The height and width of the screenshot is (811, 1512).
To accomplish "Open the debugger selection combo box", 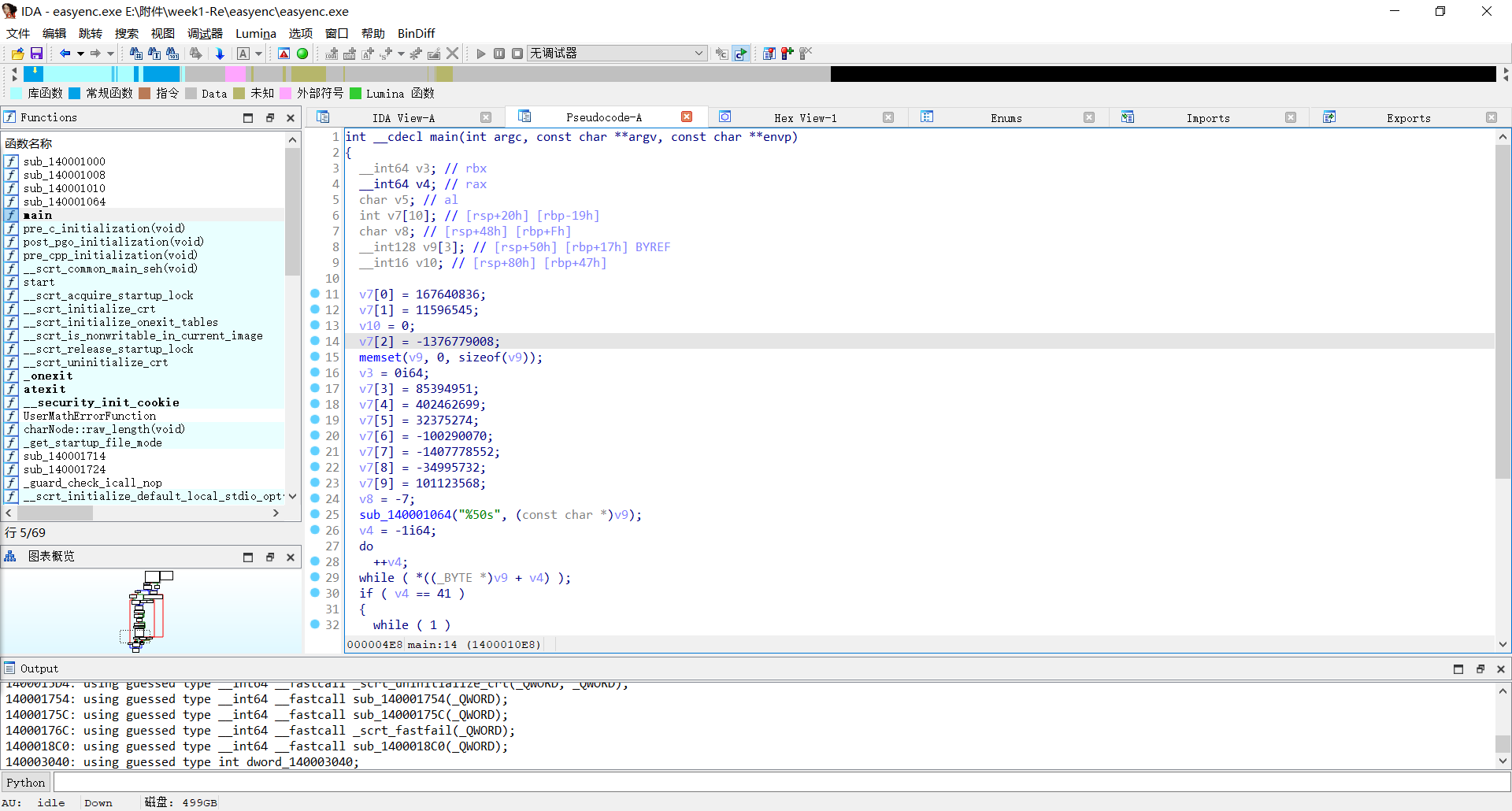I will (617, 54).
